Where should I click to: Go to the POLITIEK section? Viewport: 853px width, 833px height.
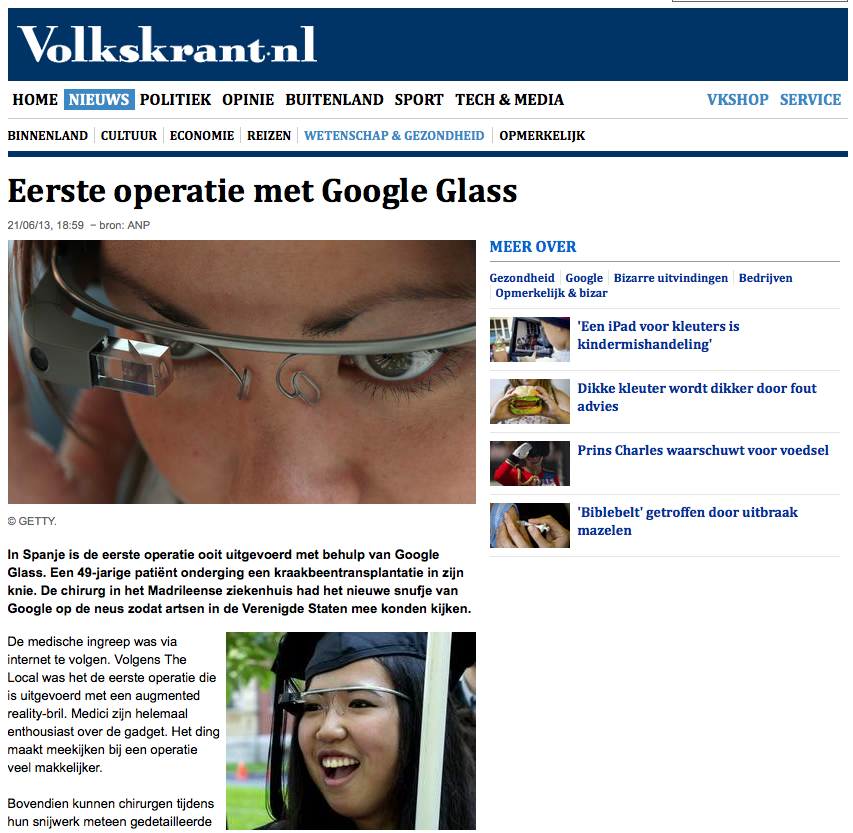[x=175, y=100]
